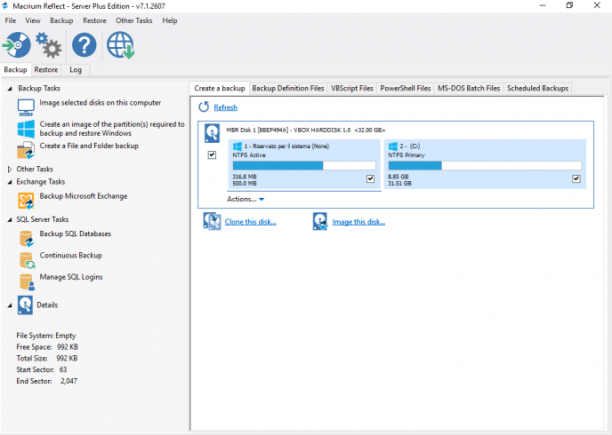612x435 pixels.
Task: Collapse the Details section arrow
Action: tap(10, 305)
